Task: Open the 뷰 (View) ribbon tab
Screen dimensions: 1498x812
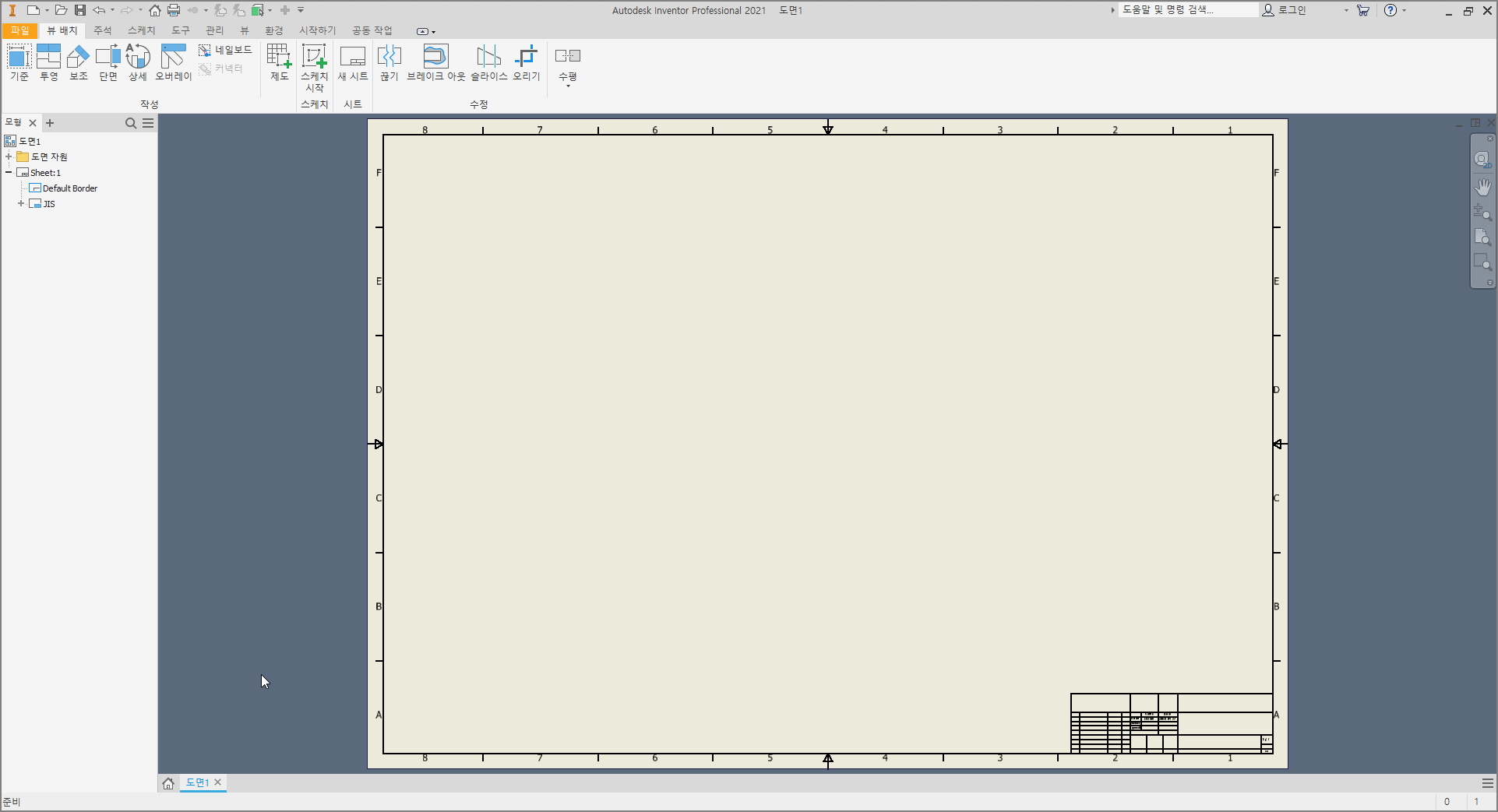Action: coord(245,30)
